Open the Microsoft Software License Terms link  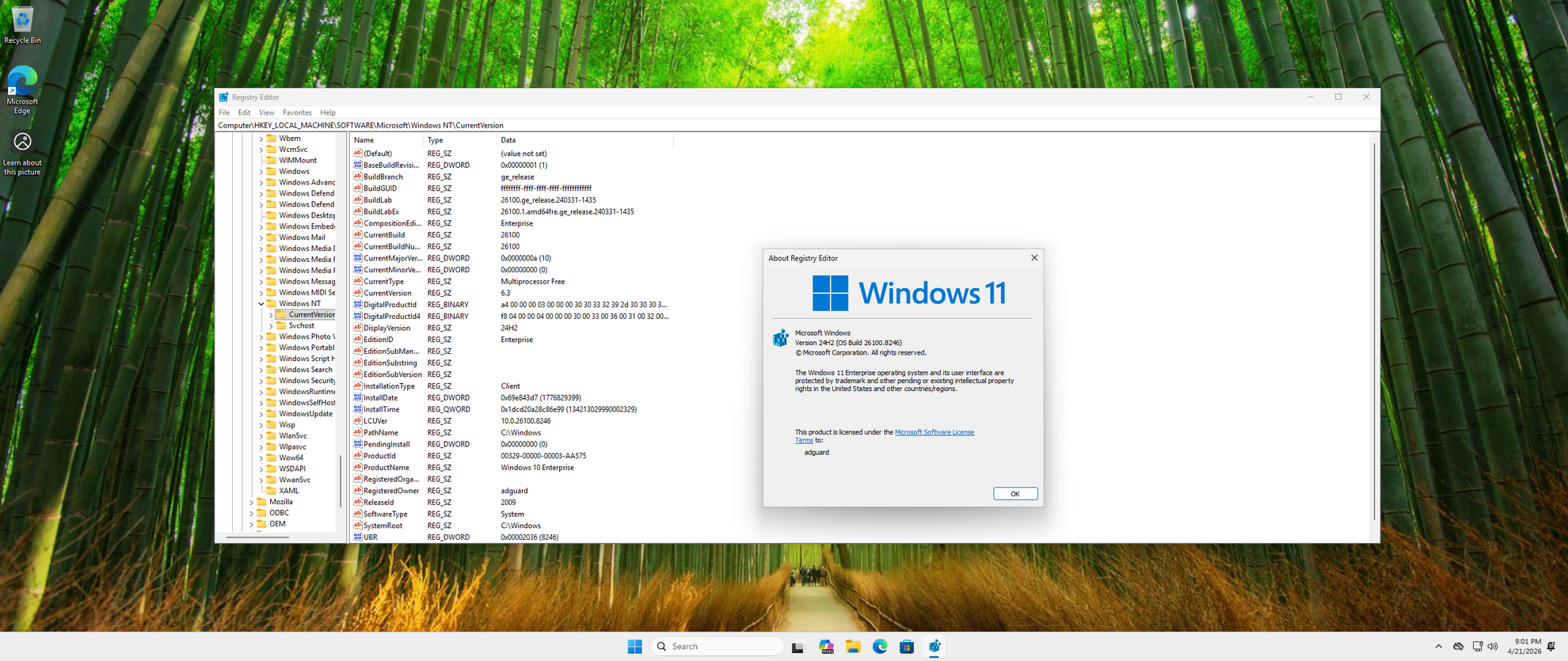[934, 432]
